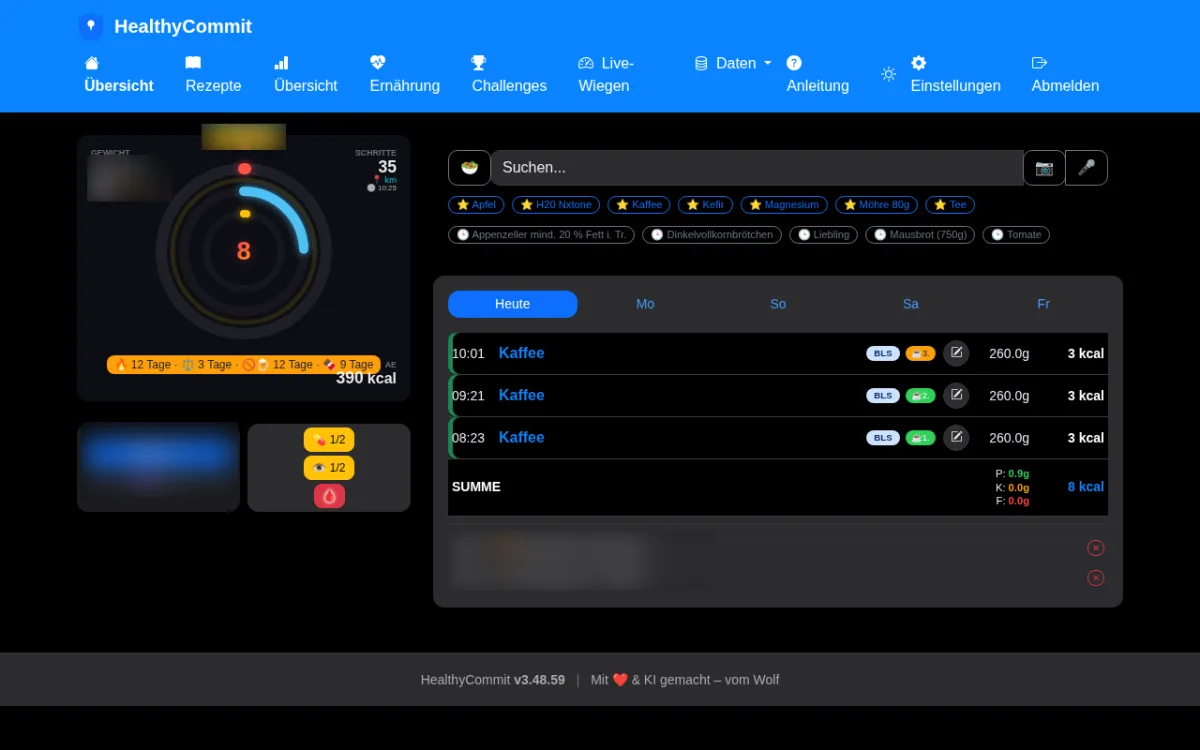The height and width of the screenshot is (750, 1200).
Task: Open the home Übersicht page
Action: click(x=119, y=74)
